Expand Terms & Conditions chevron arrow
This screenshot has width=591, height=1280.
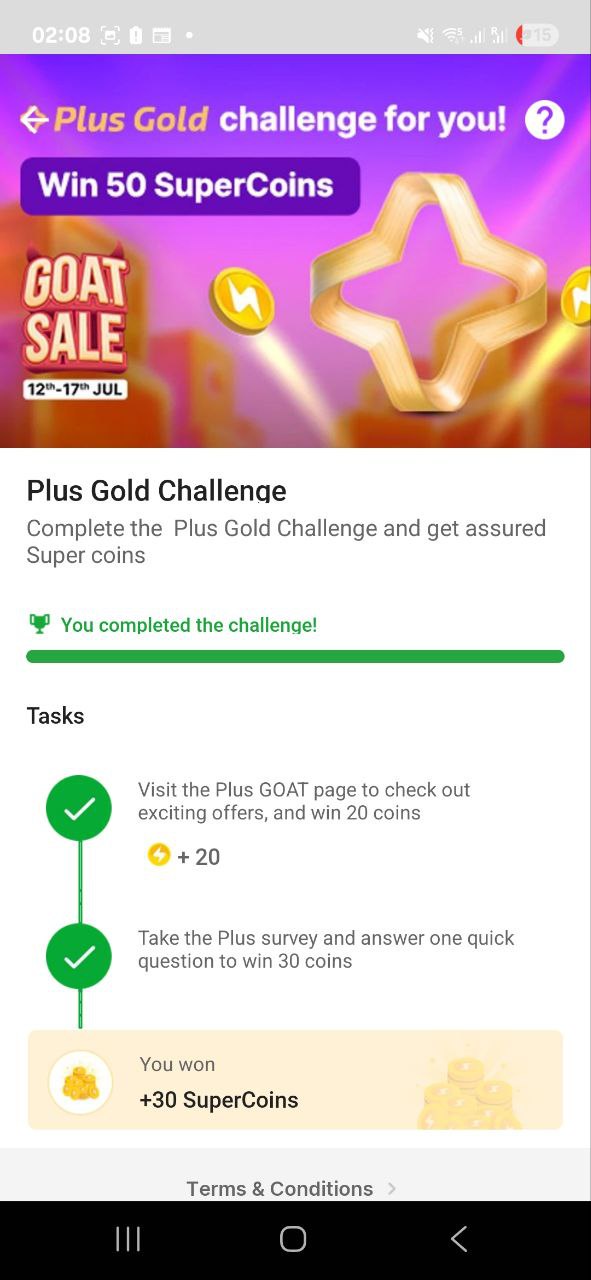point(392,1188)
